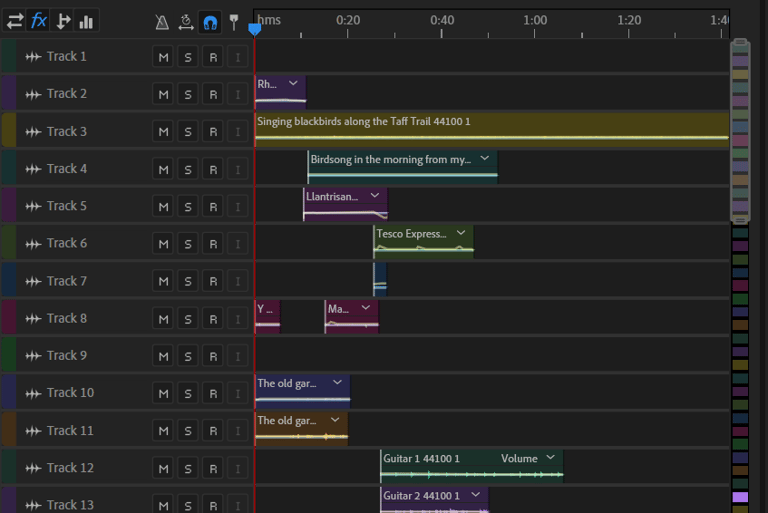Click the Track 2 waveform icon

(33, 94)
